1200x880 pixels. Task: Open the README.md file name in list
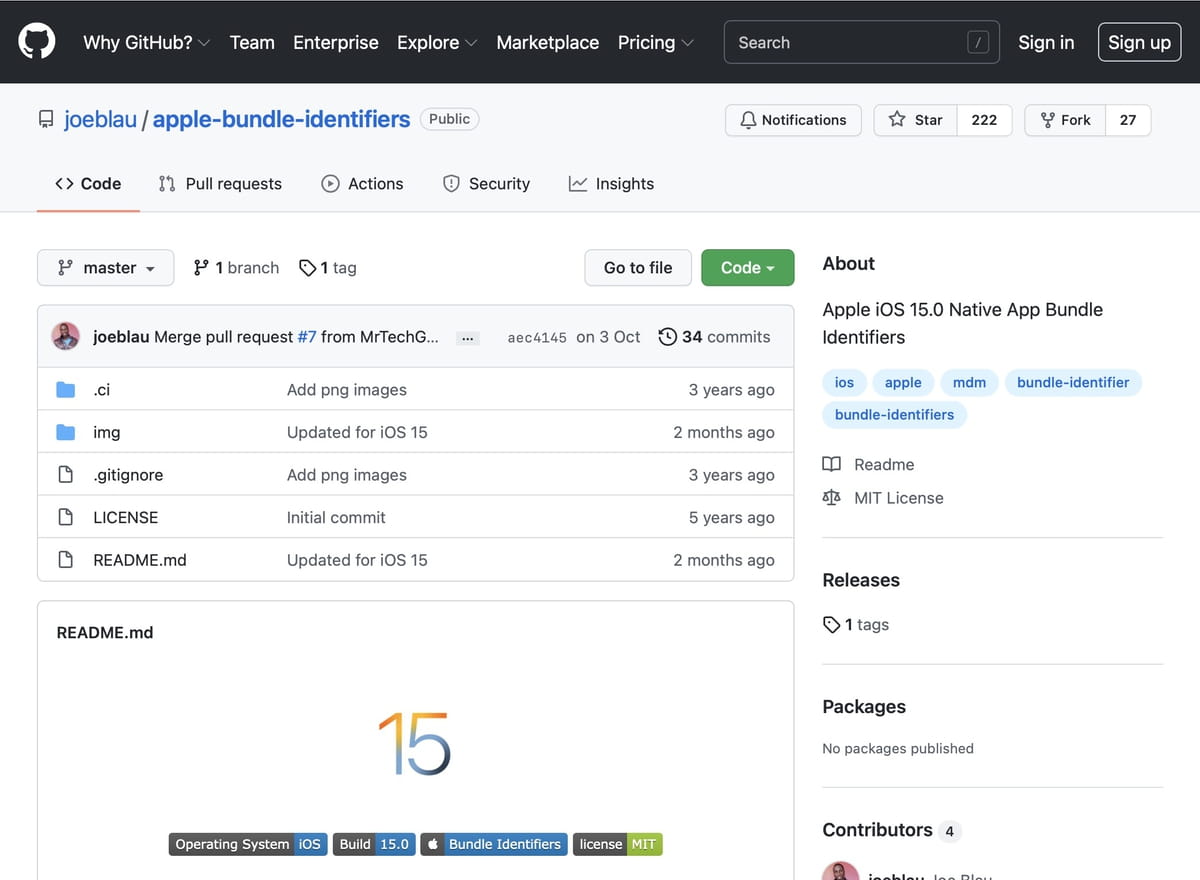pyautogui.click(x=140, y=560)
